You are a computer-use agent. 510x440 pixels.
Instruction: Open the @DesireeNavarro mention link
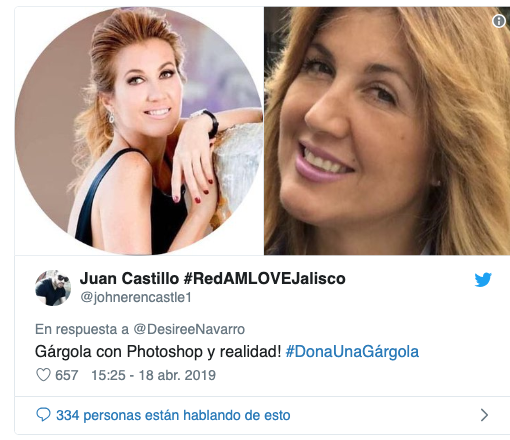pyautogui.click(x=189, y=329)
